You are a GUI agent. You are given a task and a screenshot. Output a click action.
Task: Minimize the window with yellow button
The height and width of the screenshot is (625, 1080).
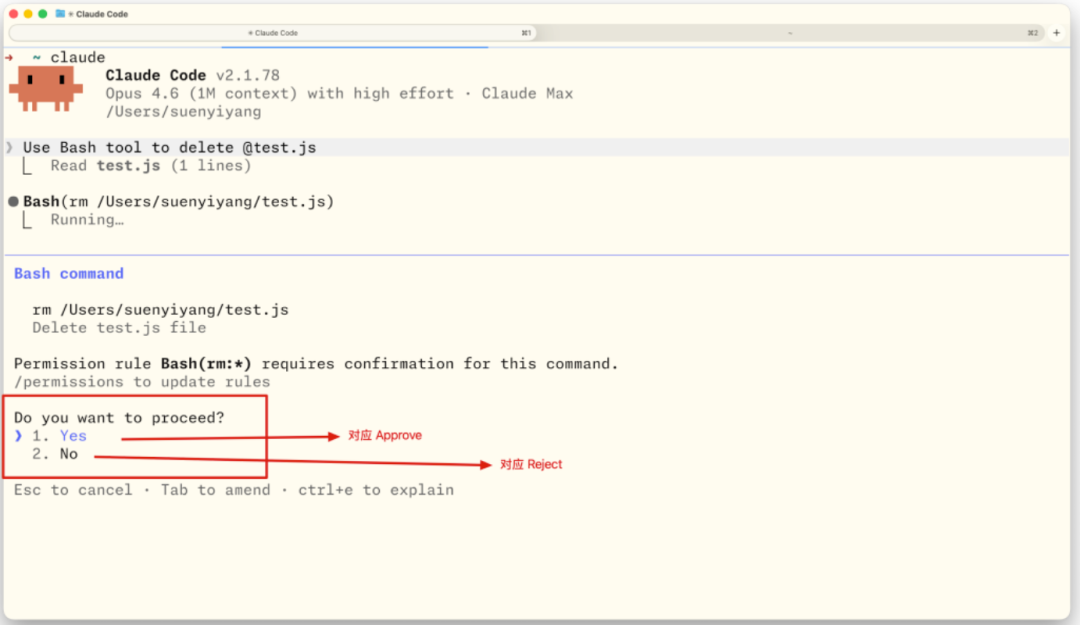pyautogui.click(x=28, y=14)
